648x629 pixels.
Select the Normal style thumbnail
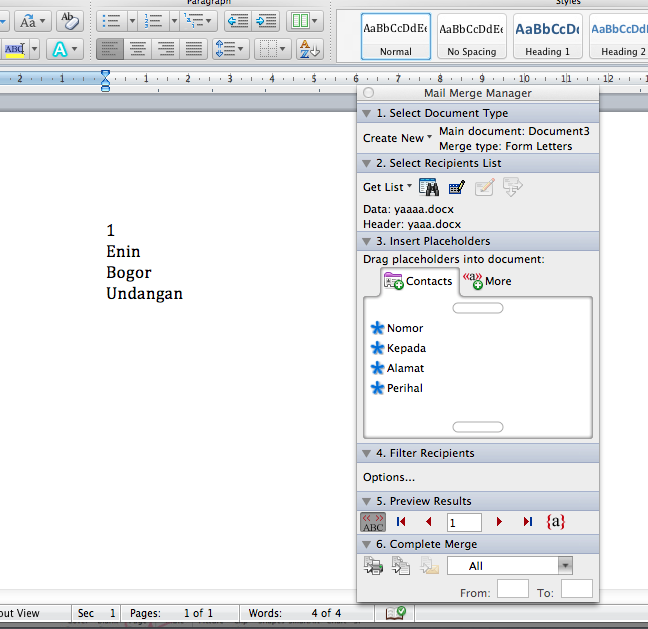396,36
